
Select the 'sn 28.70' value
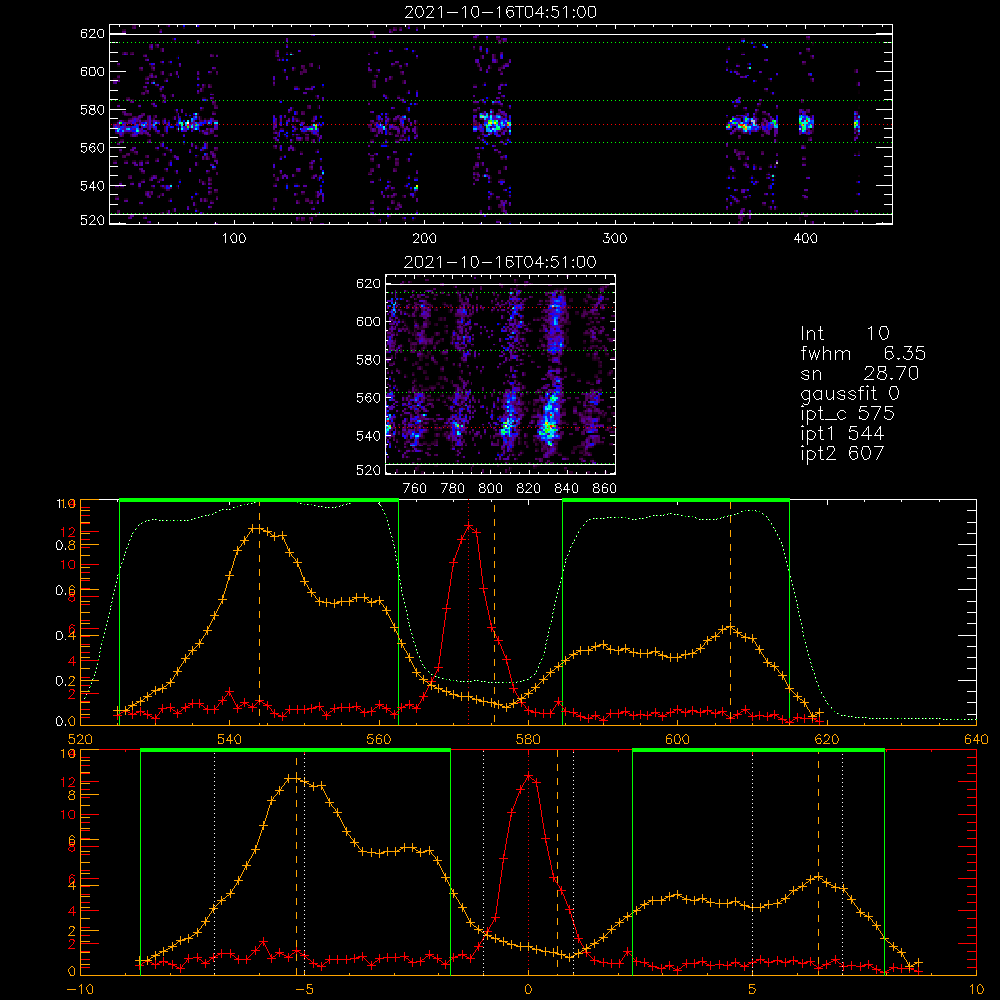click(x=860, y=373)
